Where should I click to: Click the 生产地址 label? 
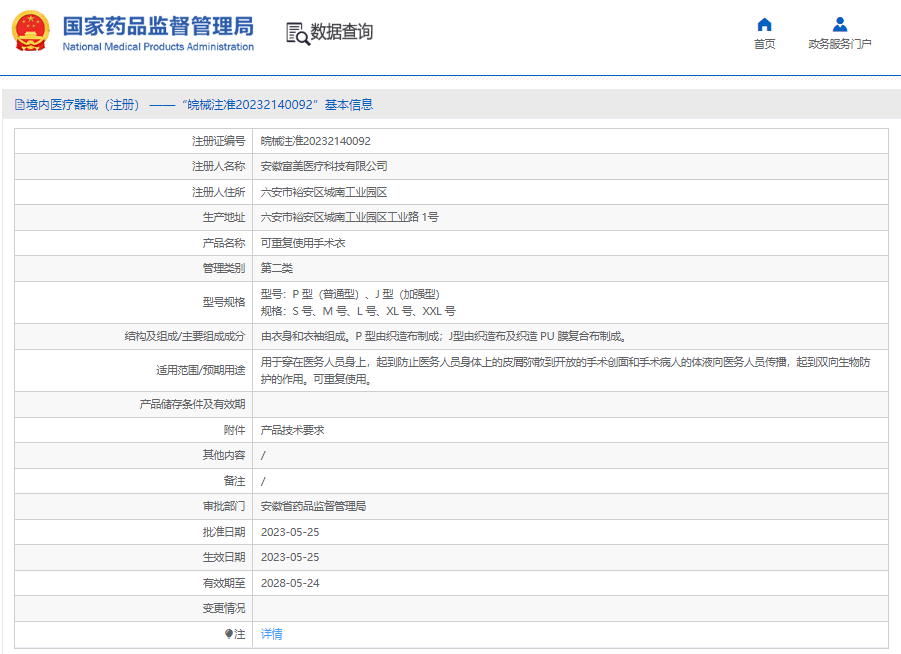click(224, 217)
